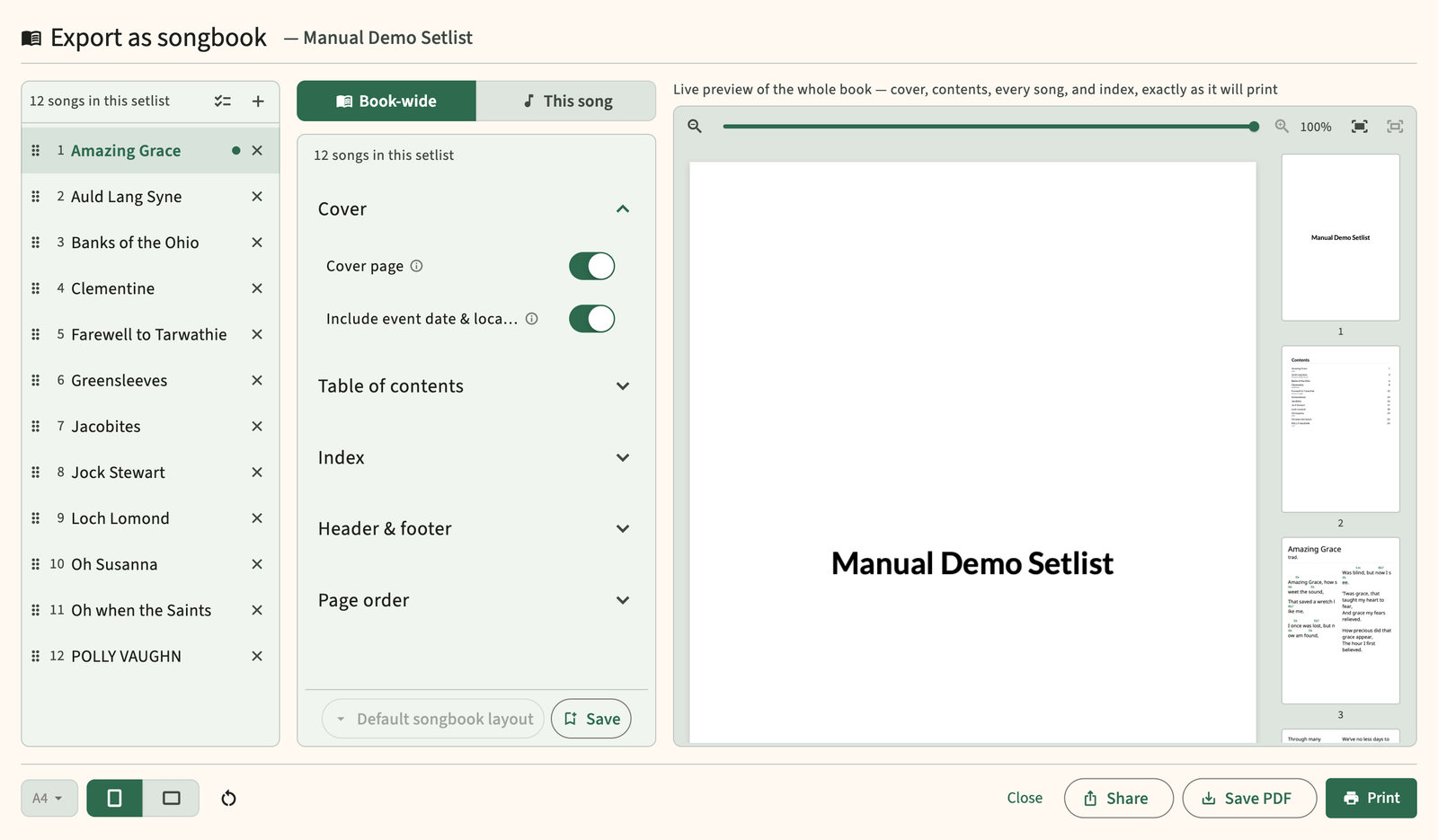Click the drag handle next to Greensleeves

[36, 380]
